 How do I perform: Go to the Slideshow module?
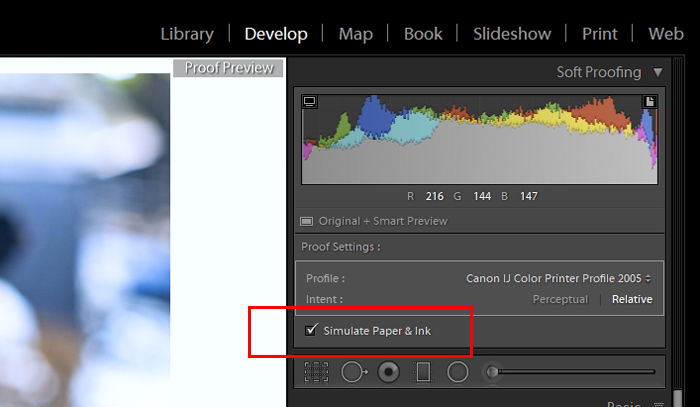click(x=512, y=34)
